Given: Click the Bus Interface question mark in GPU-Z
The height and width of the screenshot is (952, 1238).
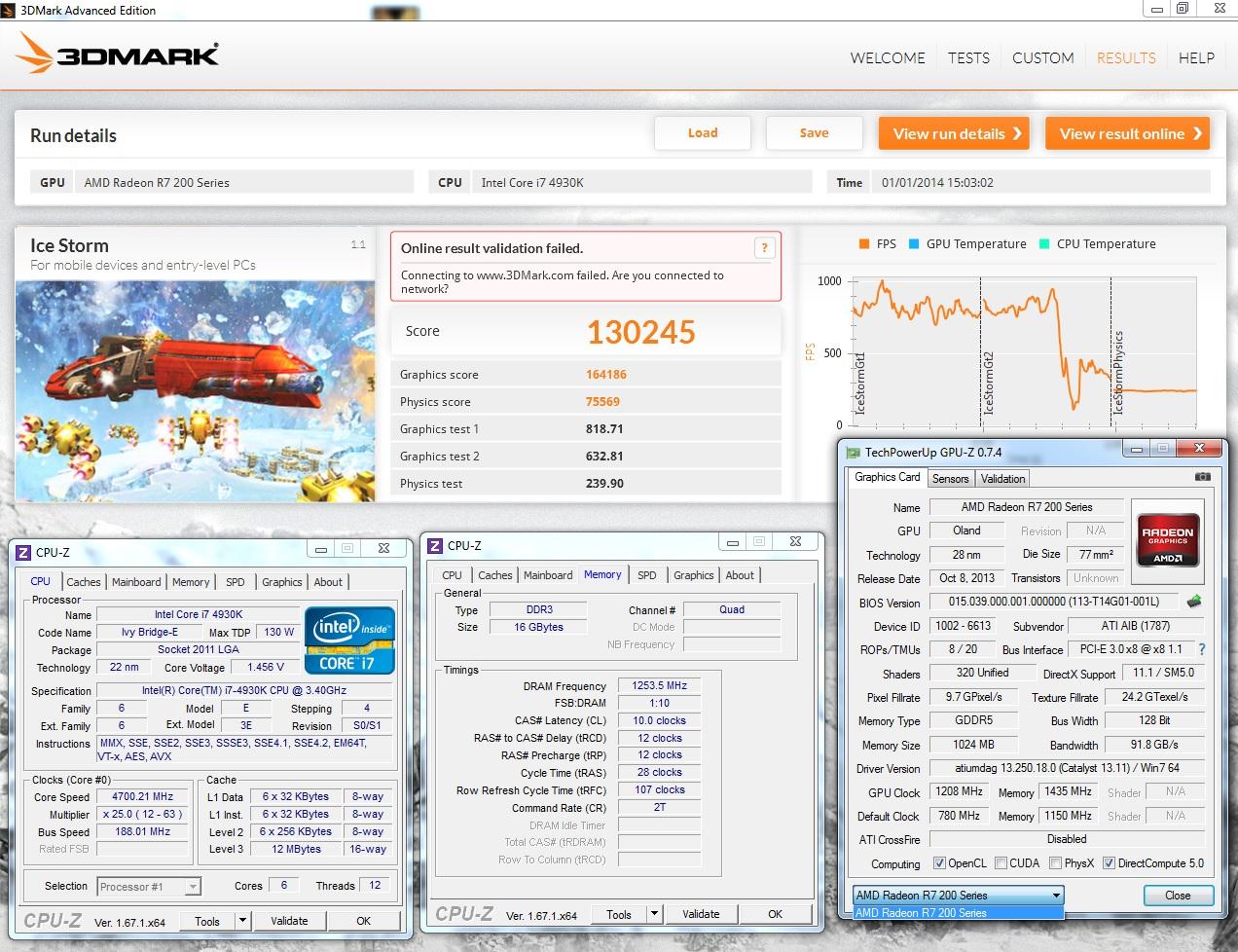Looking at the screenshot, I should click(x=1202, y=649).
